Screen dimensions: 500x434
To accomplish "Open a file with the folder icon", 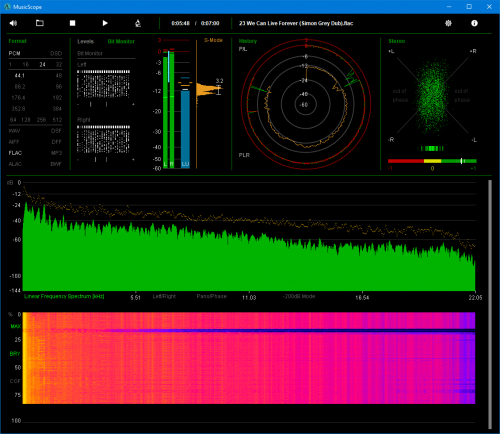I will tap(40, 23).
